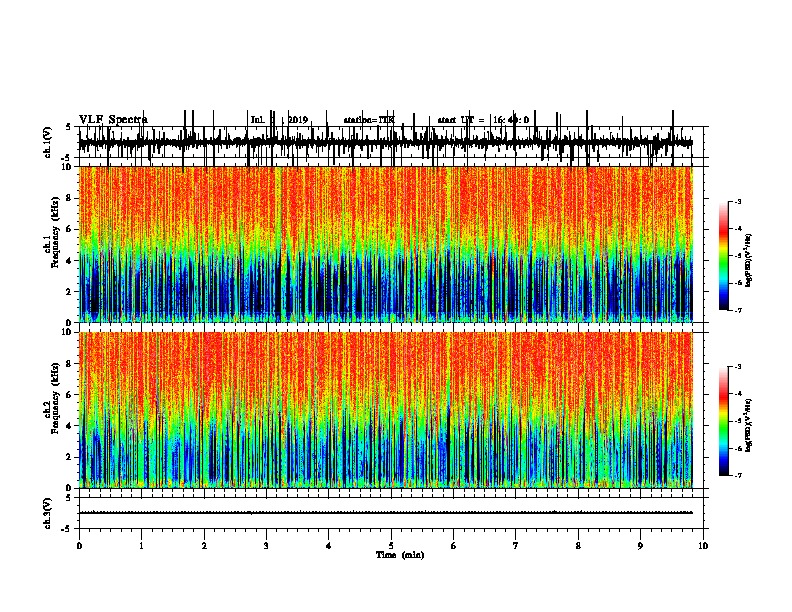The width and height of the screenshot is (792, 612).
Task: Click the "3" tick on the time axis
Action: point(266,546)
